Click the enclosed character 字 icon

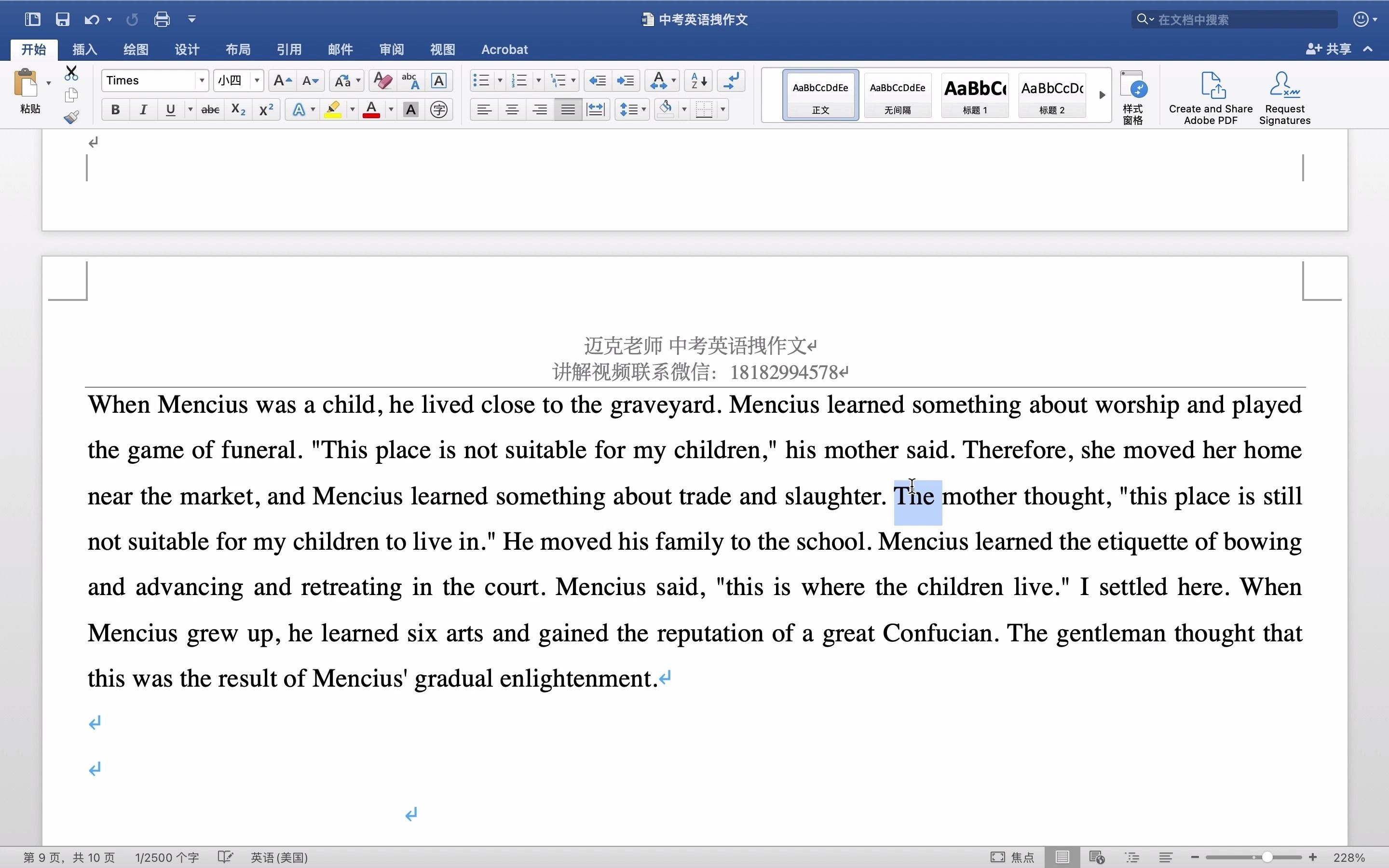(439, 109)
